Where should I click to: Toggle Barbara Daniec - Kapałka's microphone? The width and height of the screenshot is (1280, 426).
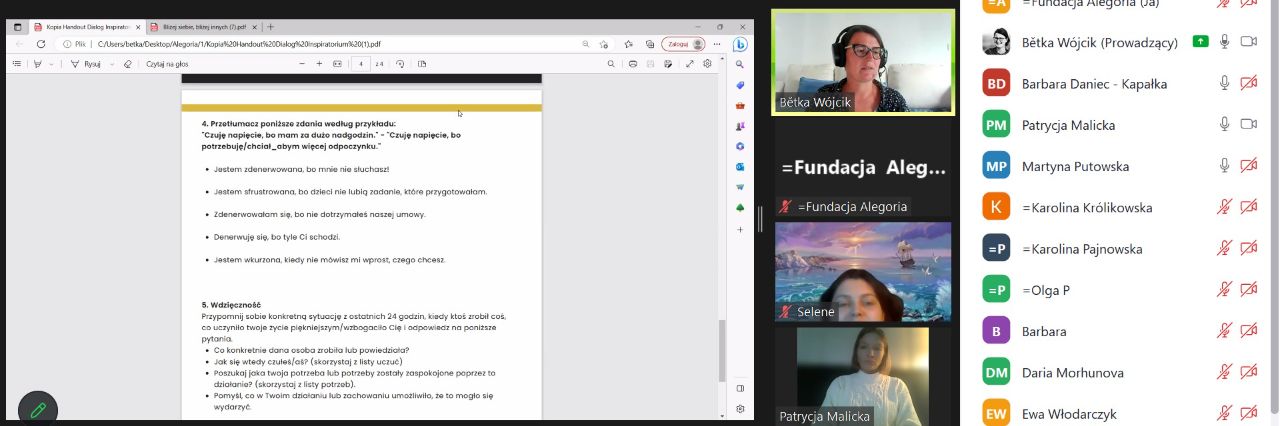[x=1224, y=83]
